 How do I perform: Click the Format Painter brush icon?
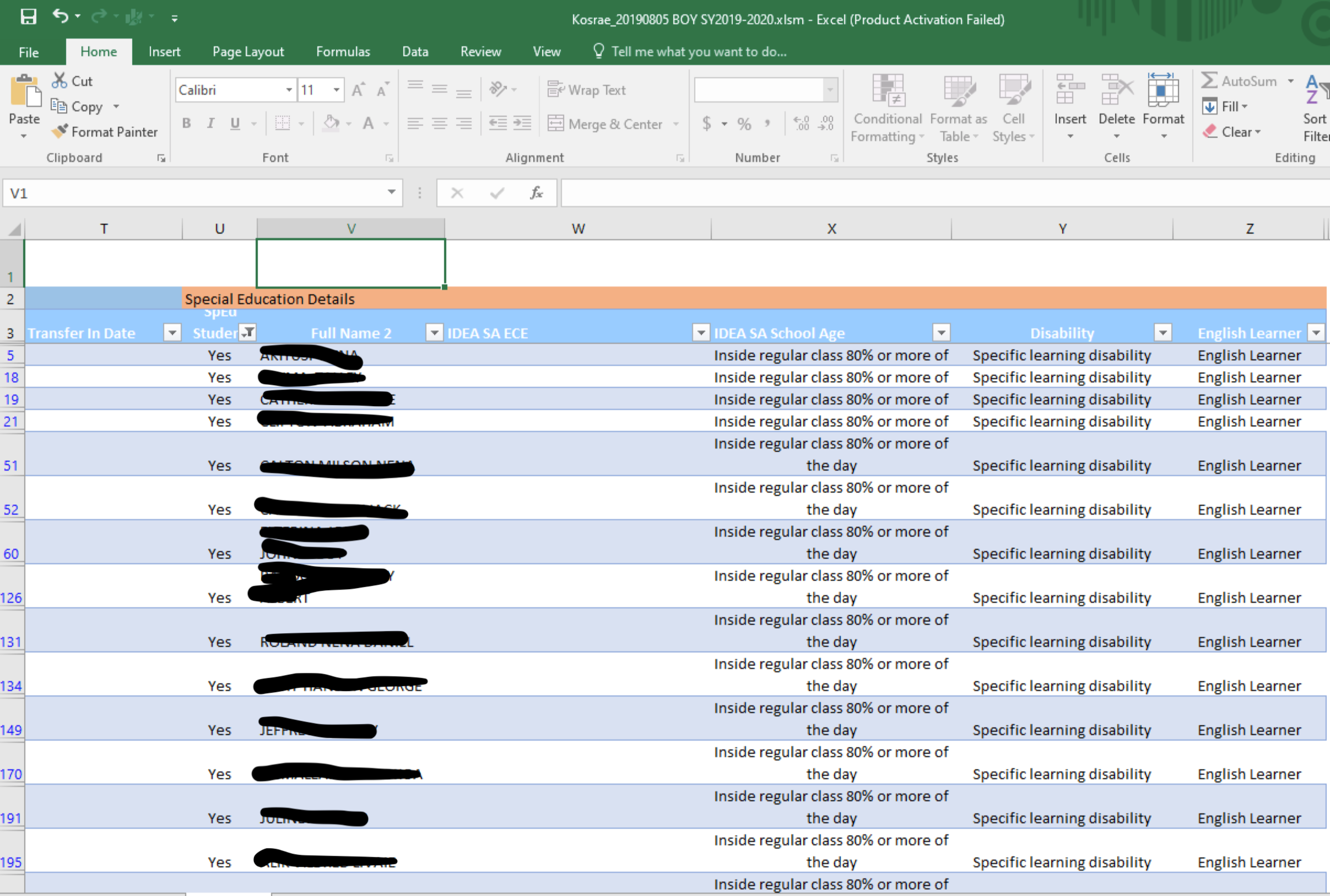coord(59,132)
